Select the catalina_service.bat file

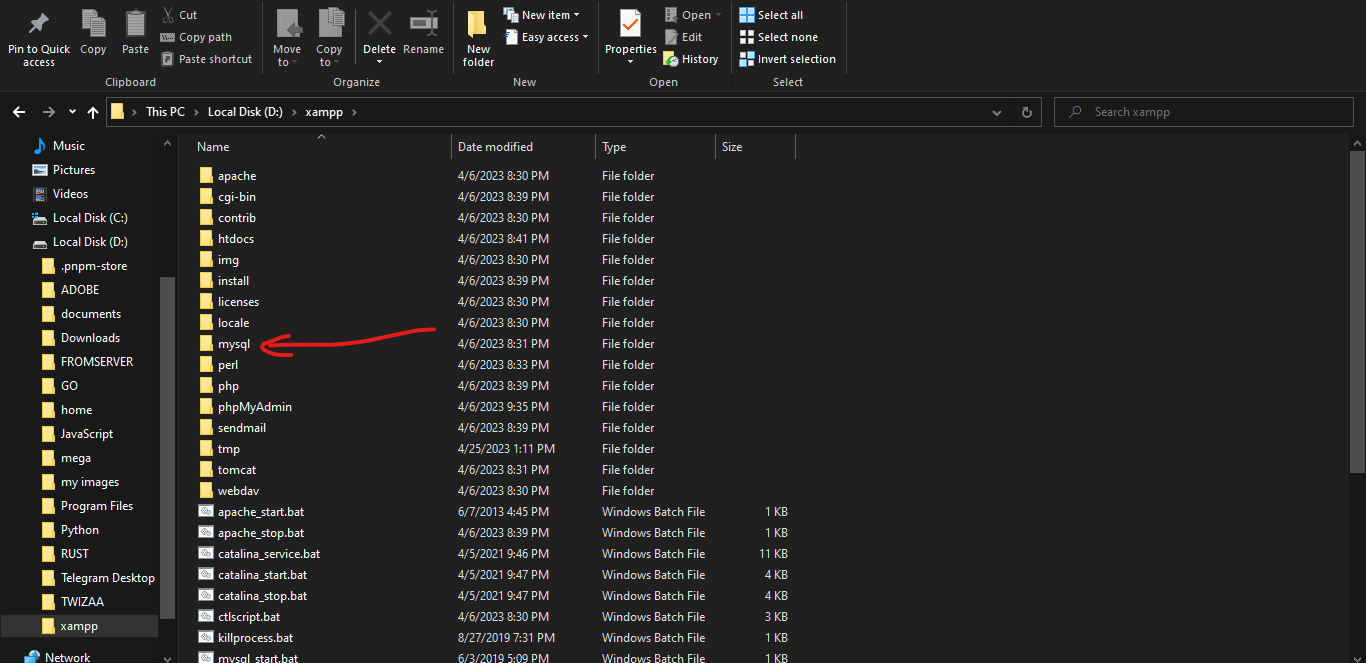click(x=269, y=554)
